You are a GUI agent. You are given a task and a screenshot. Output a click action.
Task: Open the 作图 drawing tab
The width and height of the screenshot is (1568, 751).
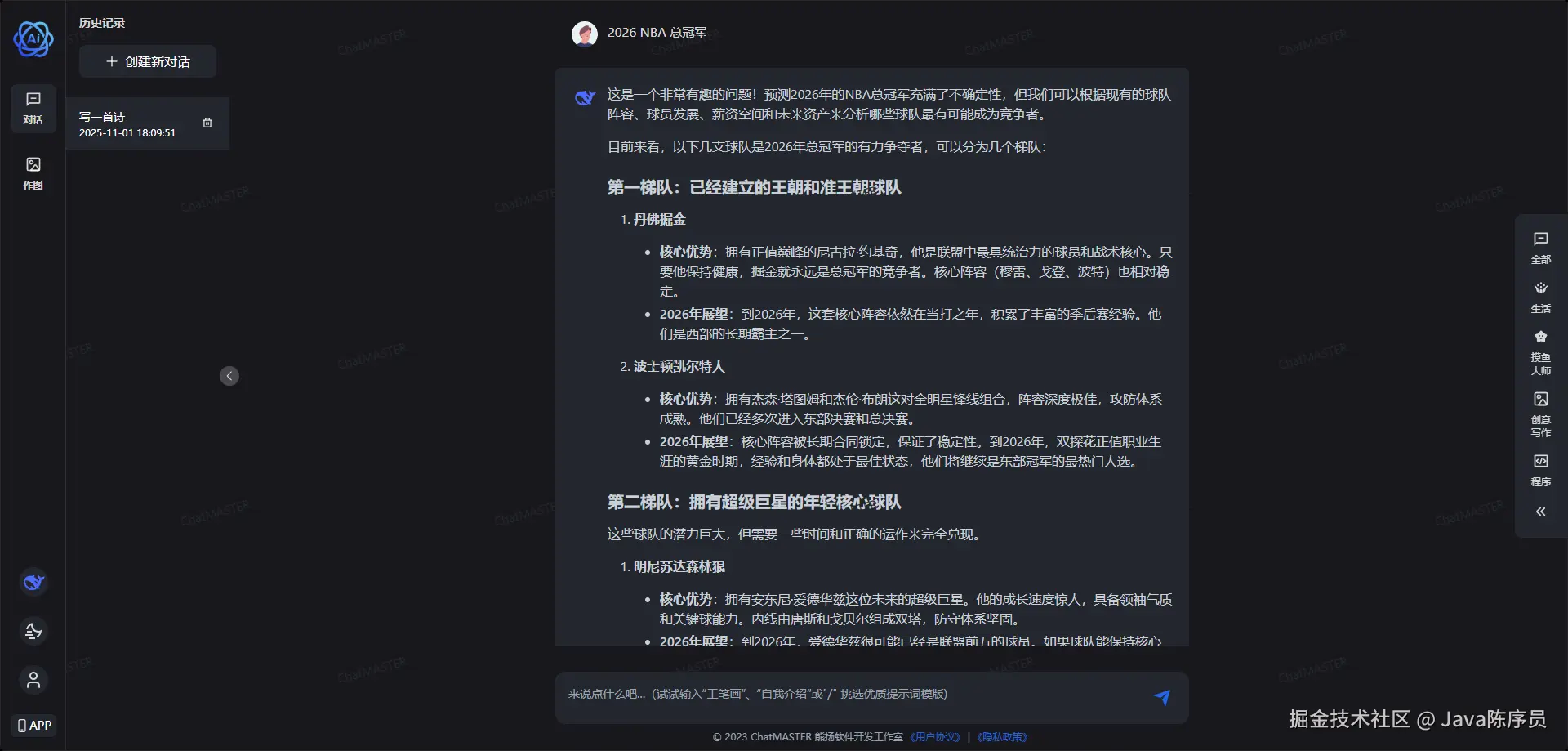(x=33, y=173)
